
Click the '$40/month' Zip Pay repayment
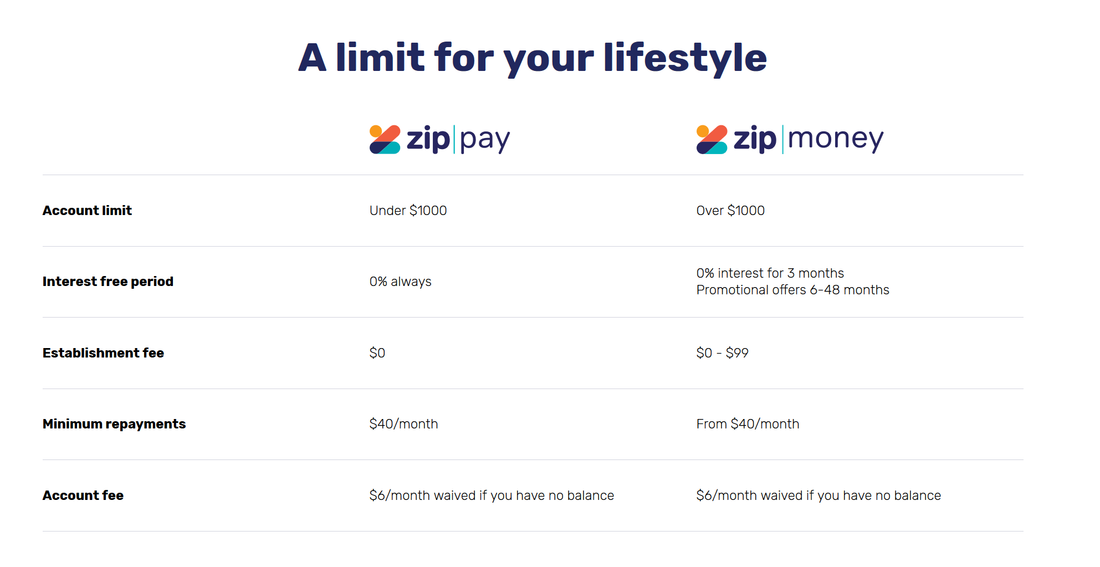pos(403,424)
